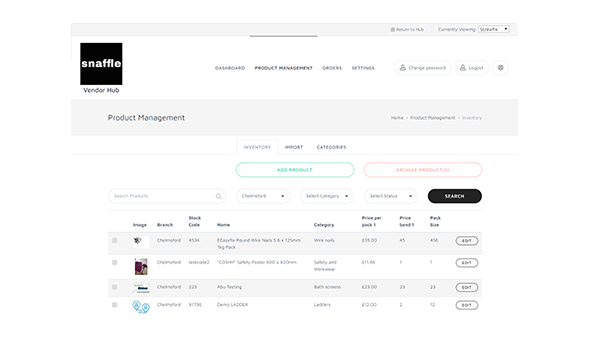Click price £12.00
The image size is (590, 360).
pyautogui.click(x=369, y=305)
